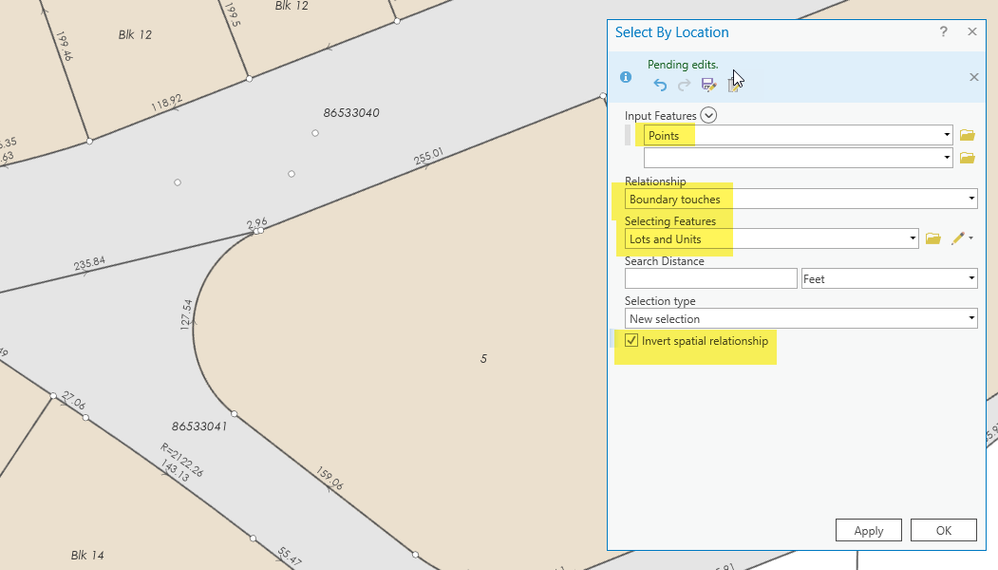Click the blue info icon

(x=626, y=77)
